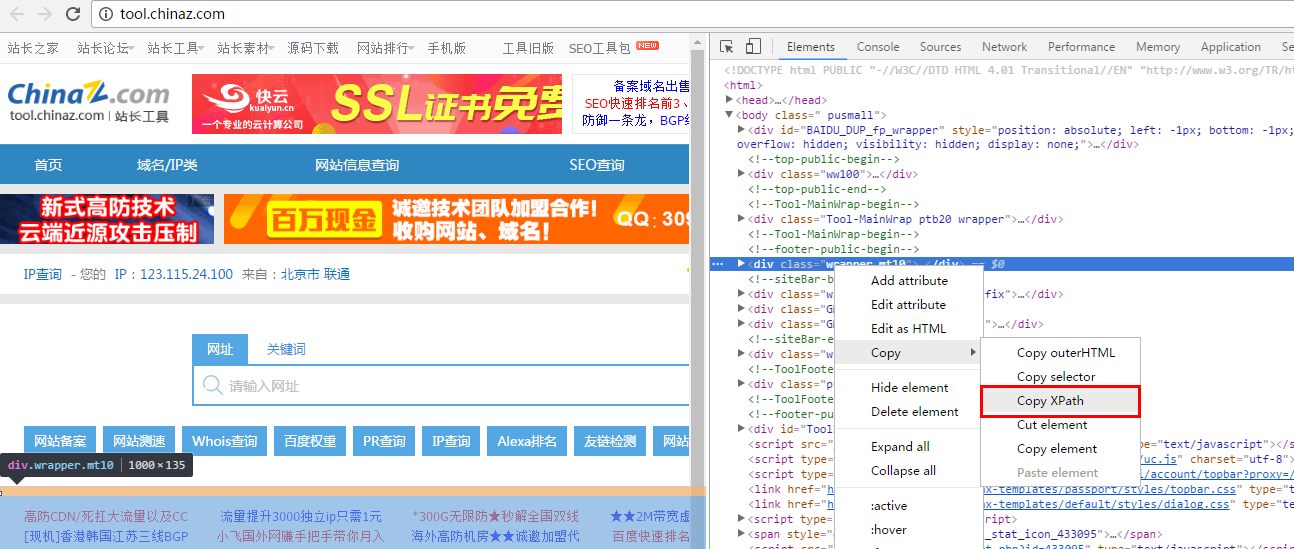Open the Network tab
This screenshot has height=549, width=1294.
pyautogui.click(x=1004, y=47)
